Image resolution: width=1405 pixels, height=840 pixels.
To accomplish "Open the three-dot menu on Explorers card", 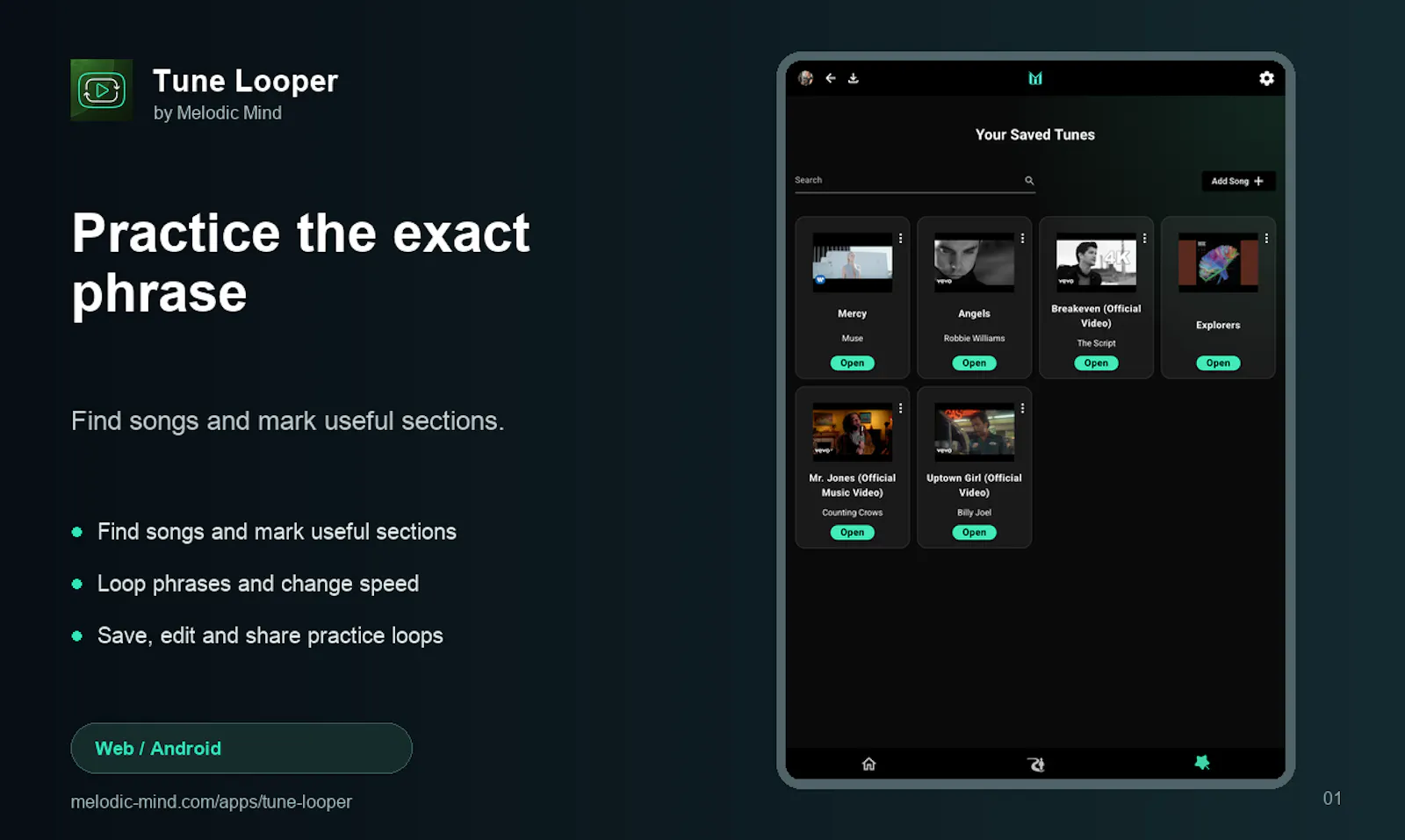I will tap(1266, 238).
